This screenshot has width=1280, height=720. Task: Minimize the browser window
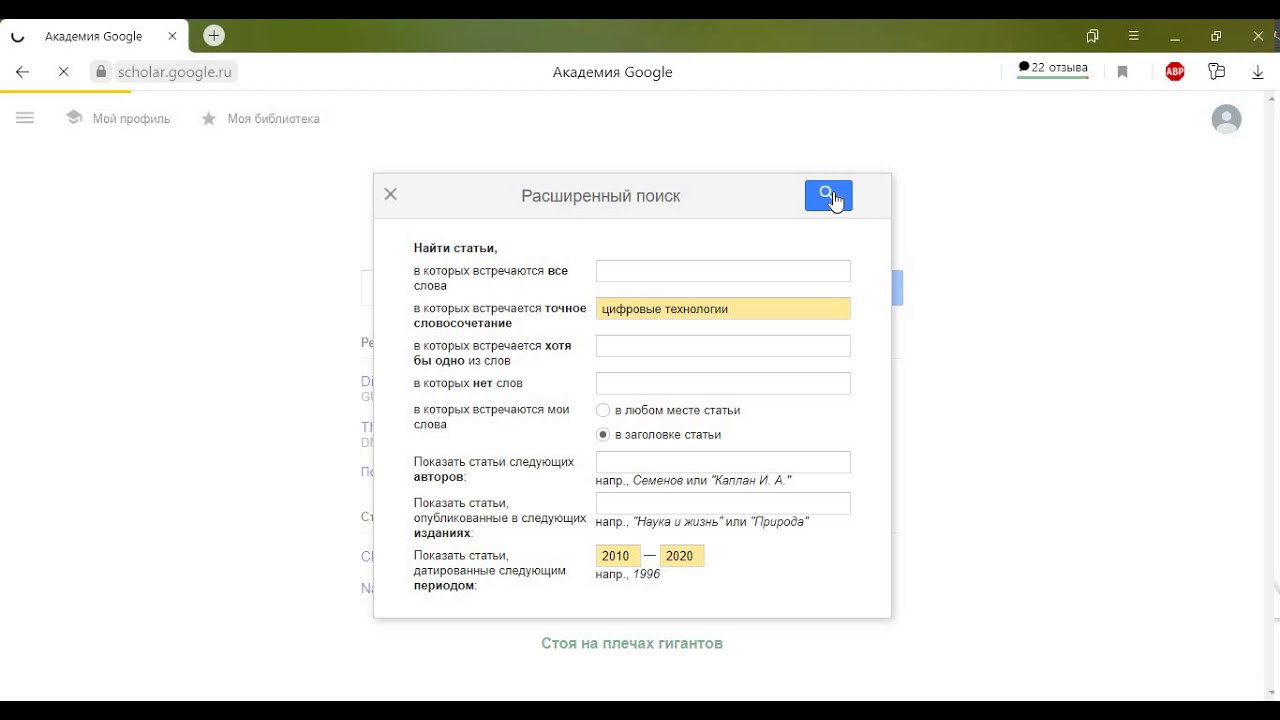click(1175, 36)
